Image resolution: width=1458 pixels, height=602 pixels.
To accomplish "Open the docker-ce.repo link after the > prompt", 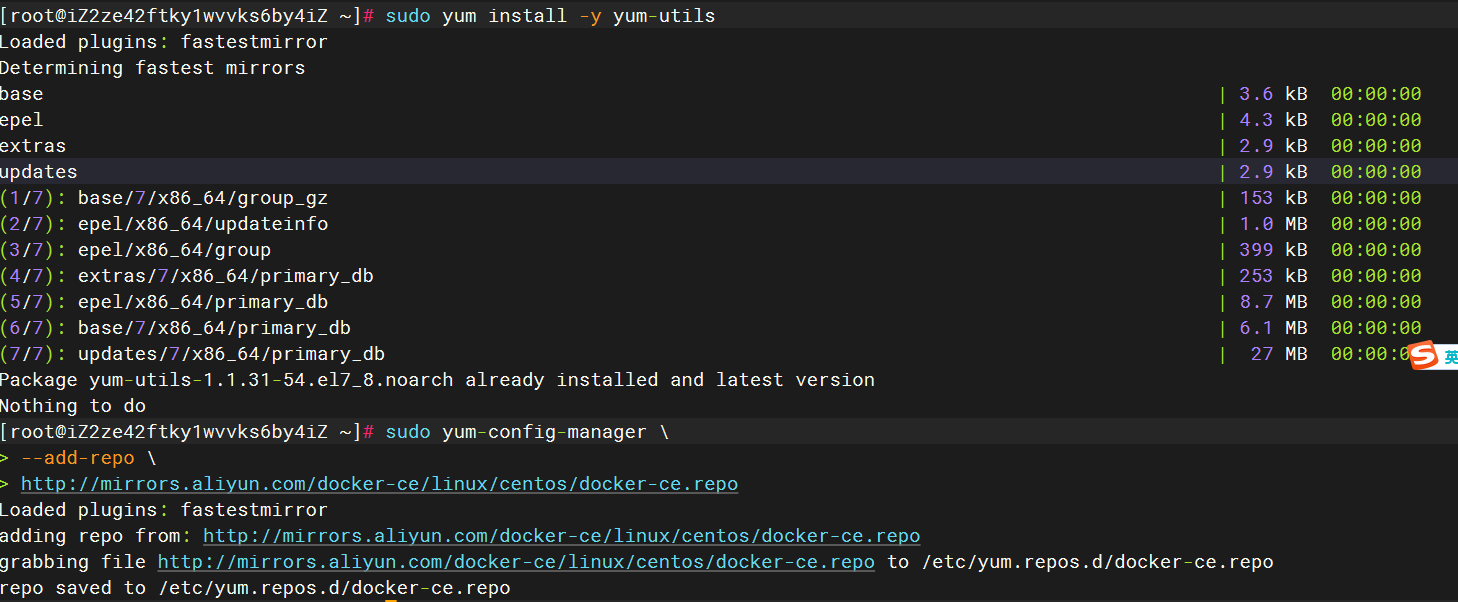I will (379, 484).
